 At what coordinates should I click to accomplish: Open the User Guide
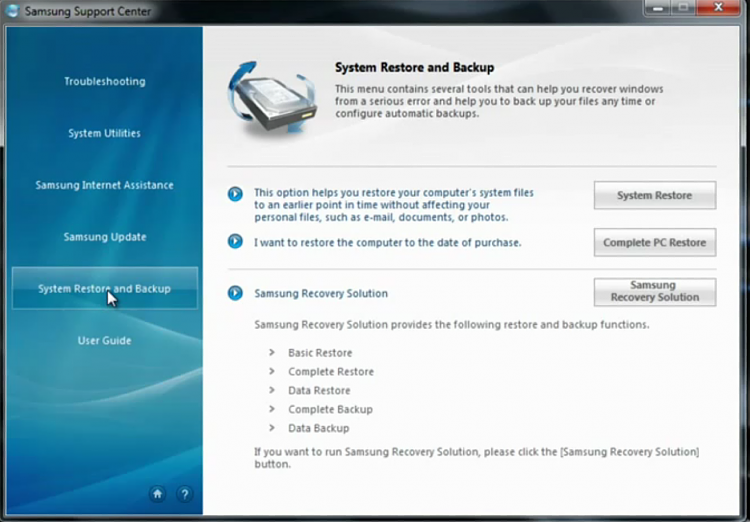coord(105,341)
